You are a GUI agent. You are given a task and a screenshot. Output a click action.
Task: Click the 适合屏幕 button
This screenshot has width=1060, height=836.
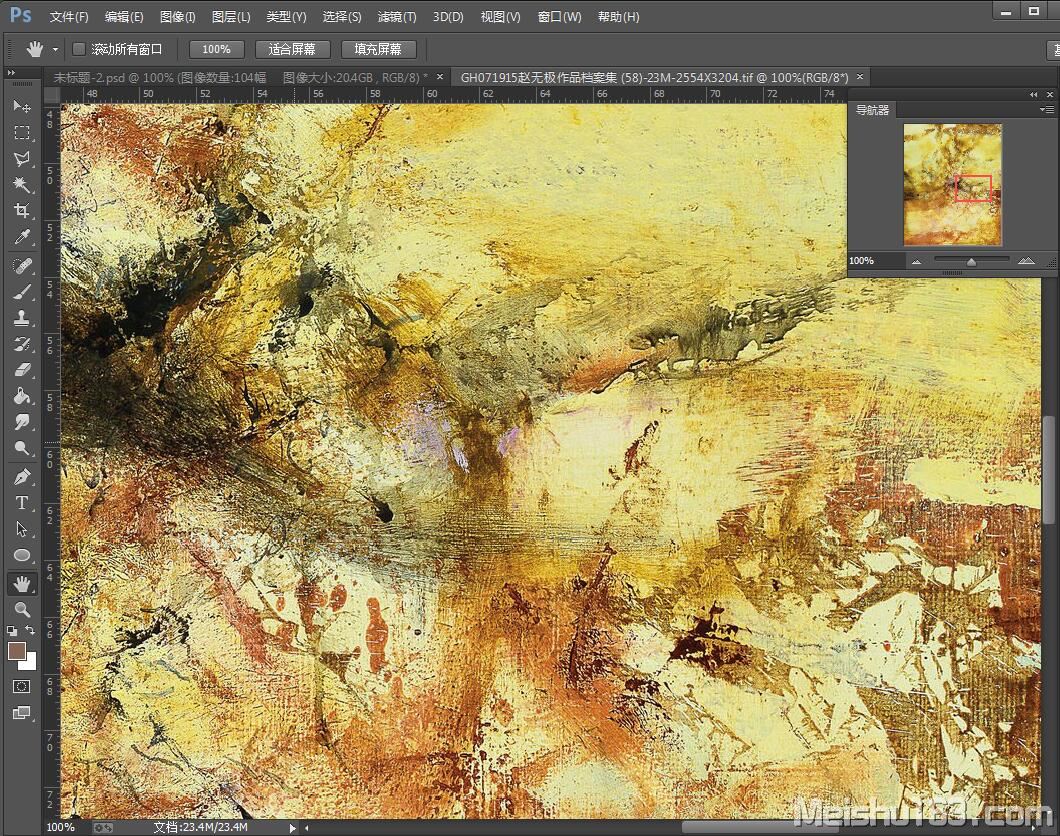tap(292, 49)
